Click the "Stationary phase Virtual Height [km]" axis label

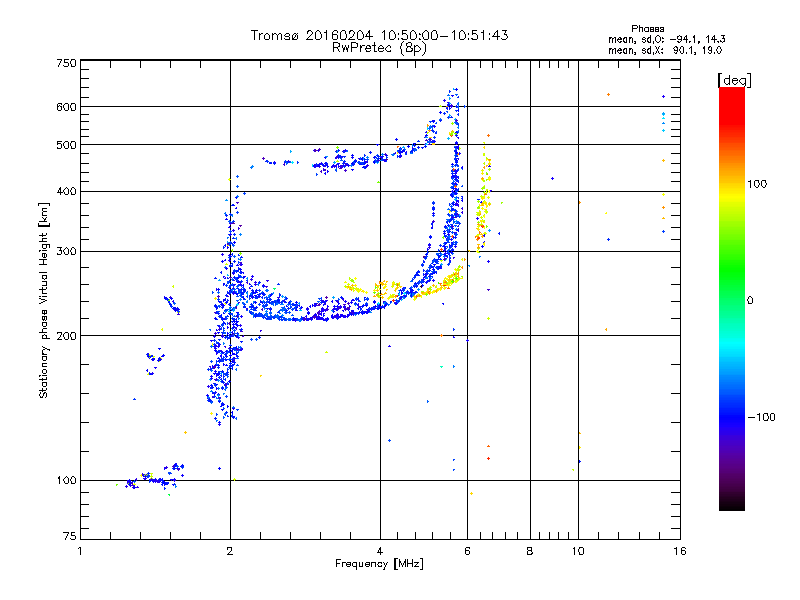pos(43,300)
